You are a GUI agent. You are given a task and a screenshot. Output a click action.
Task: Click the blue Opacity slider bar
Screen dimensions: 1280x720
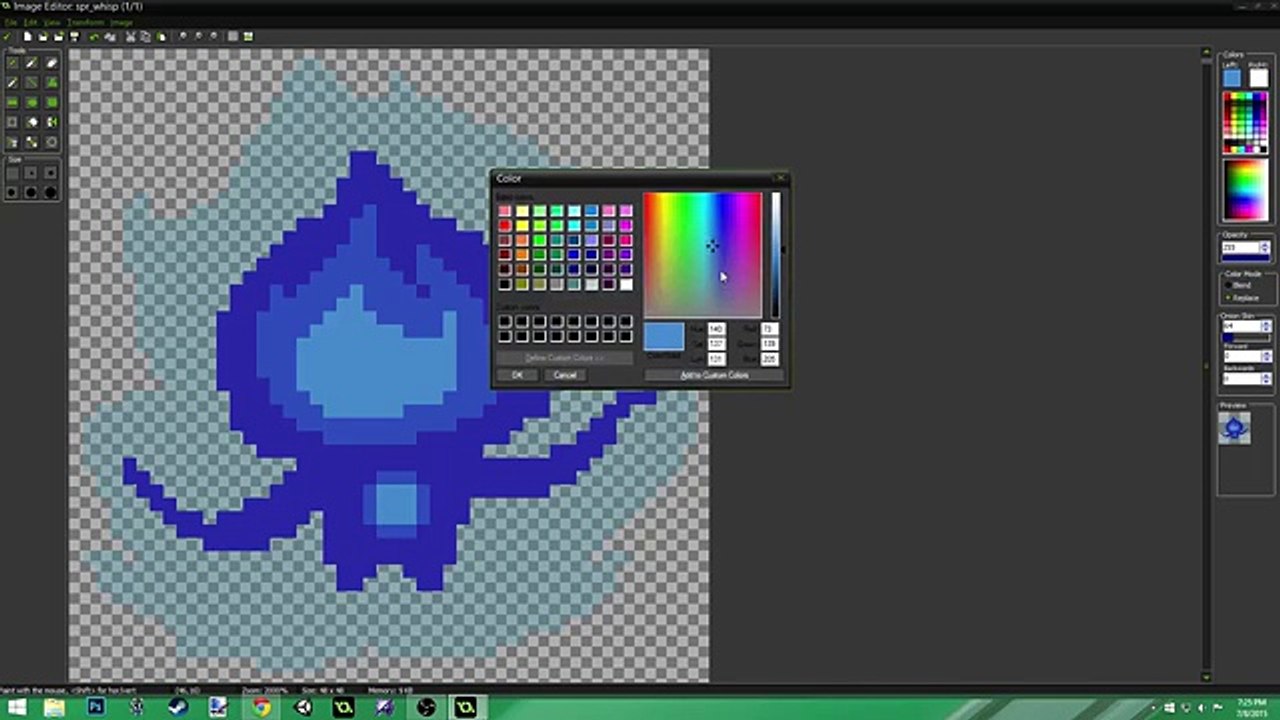(1246, 257)
